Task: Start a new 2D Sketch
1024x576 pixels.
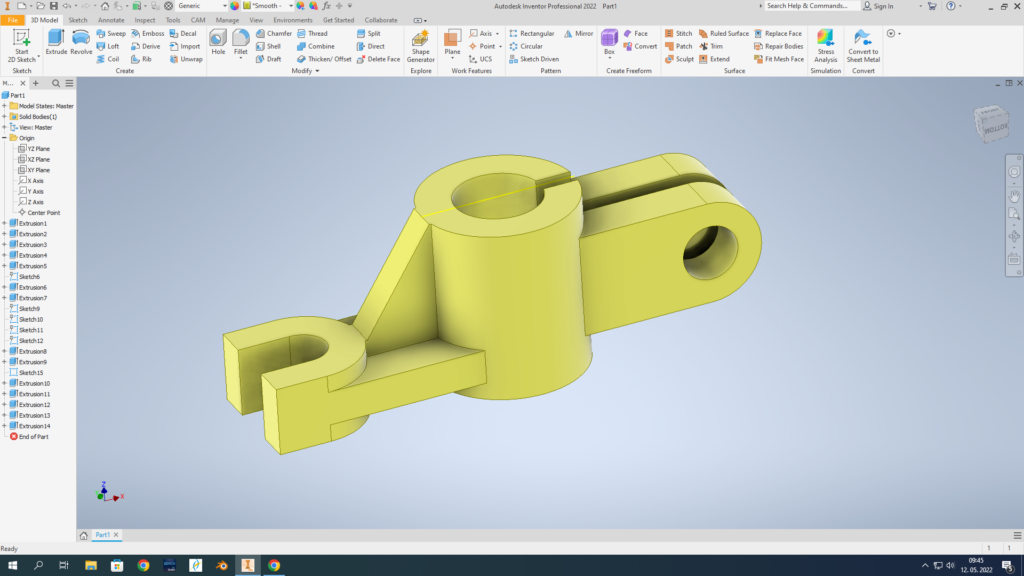Action: 22,46
